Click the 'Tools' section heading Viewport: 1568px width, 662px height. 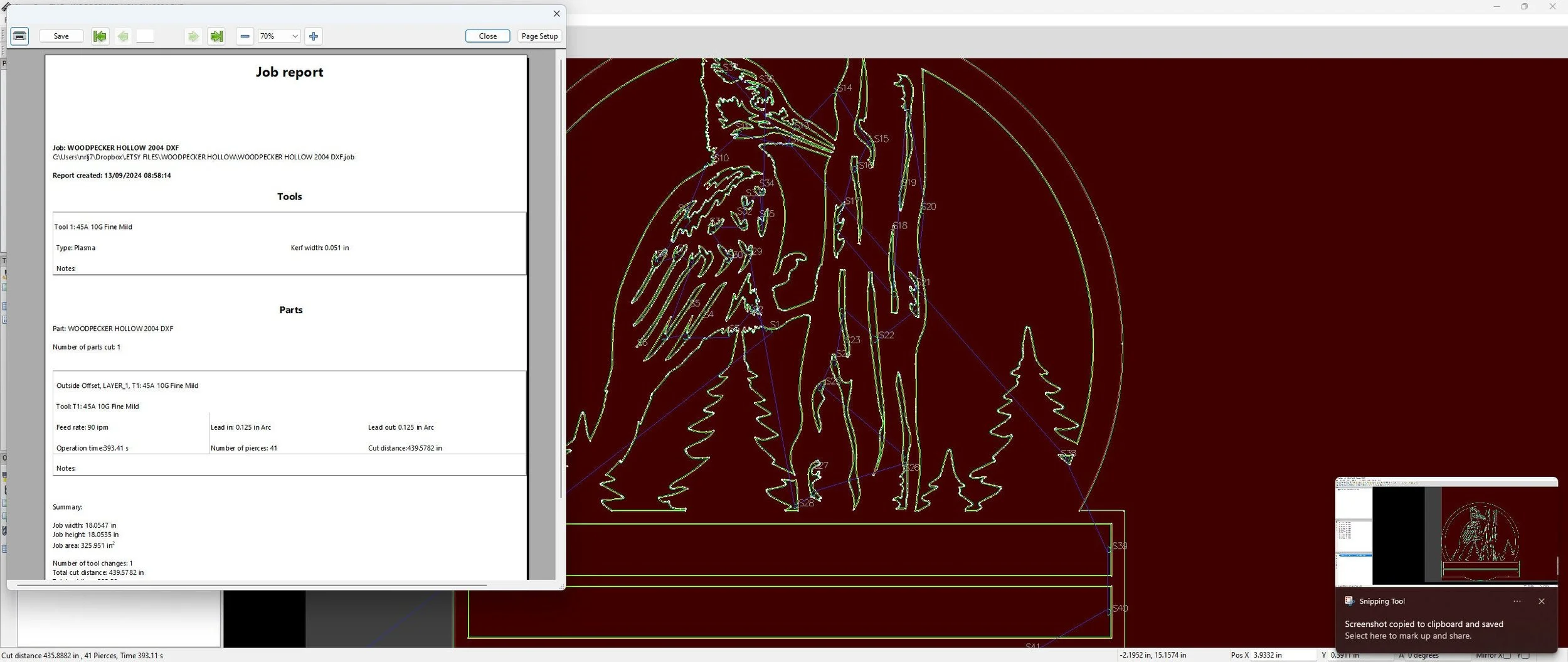coord(289,196)
